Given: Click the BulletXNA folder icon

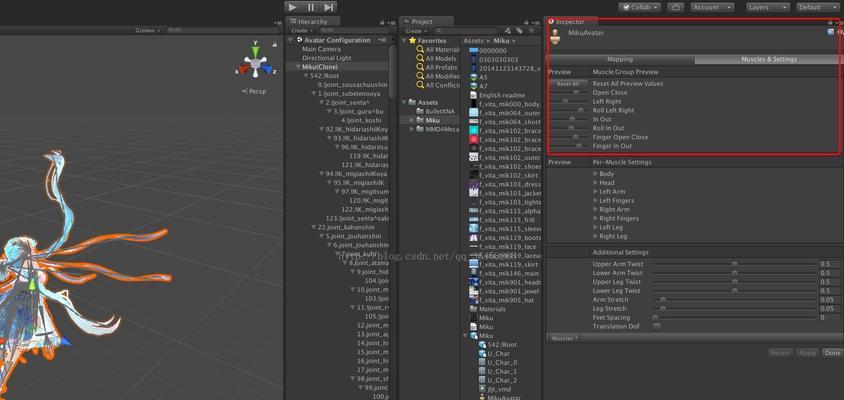Looking at the screenshot, I should (420, 111).
